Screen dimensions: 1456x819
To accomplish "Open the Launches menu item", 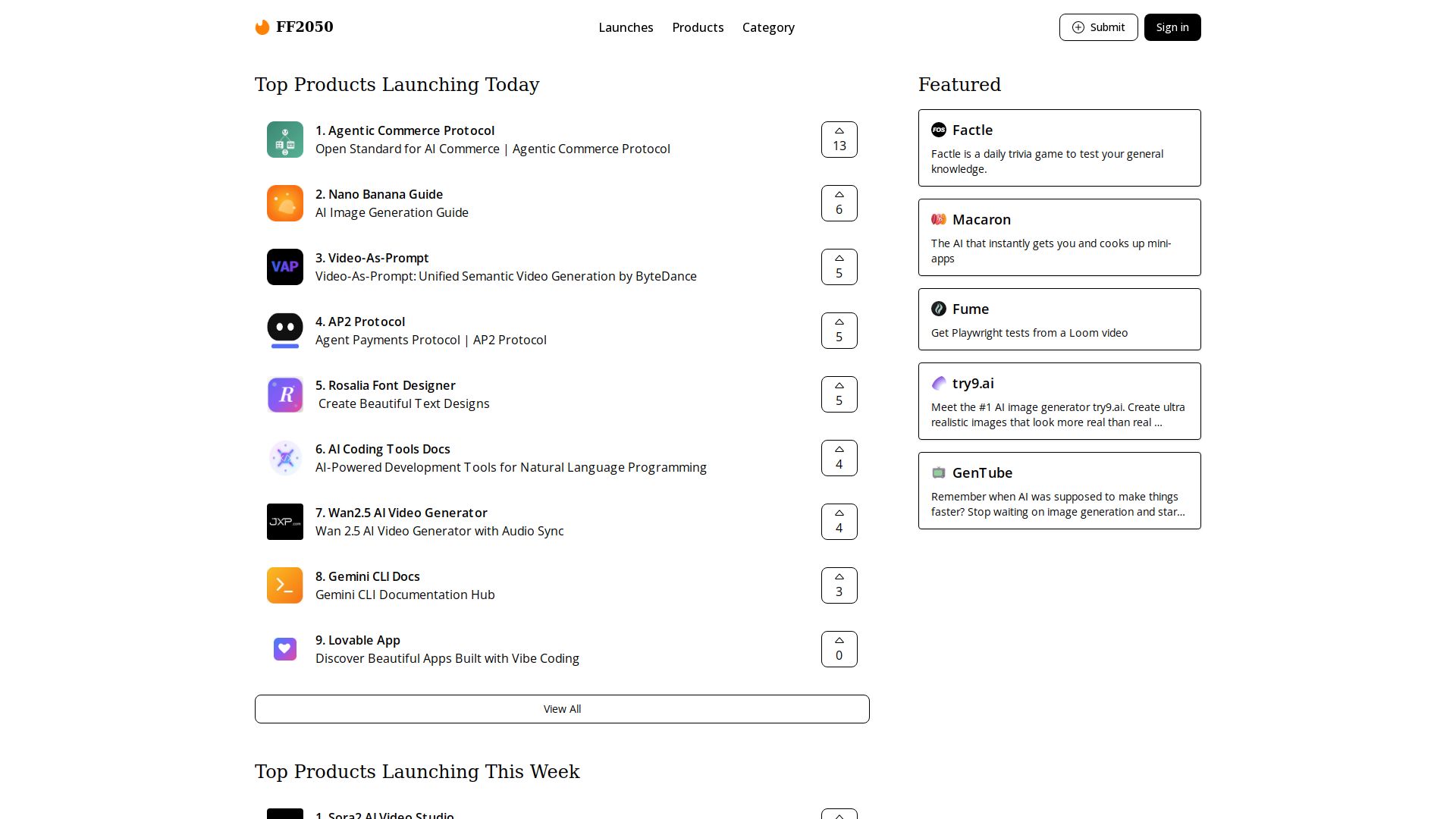I will [x=626, y=27].
